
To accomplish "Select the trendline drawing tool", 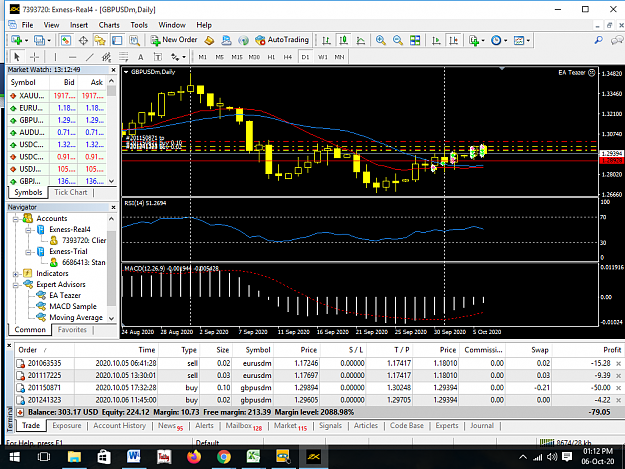I will click(x=90, y=57).
